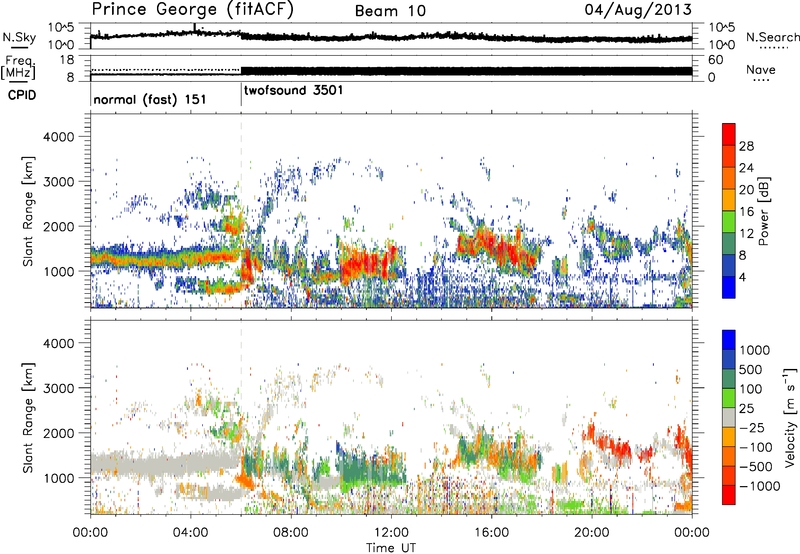The image size is (800, 554).
Task: Click the 60 tick on the Nave axis
Action: click(x=715, y=60)
